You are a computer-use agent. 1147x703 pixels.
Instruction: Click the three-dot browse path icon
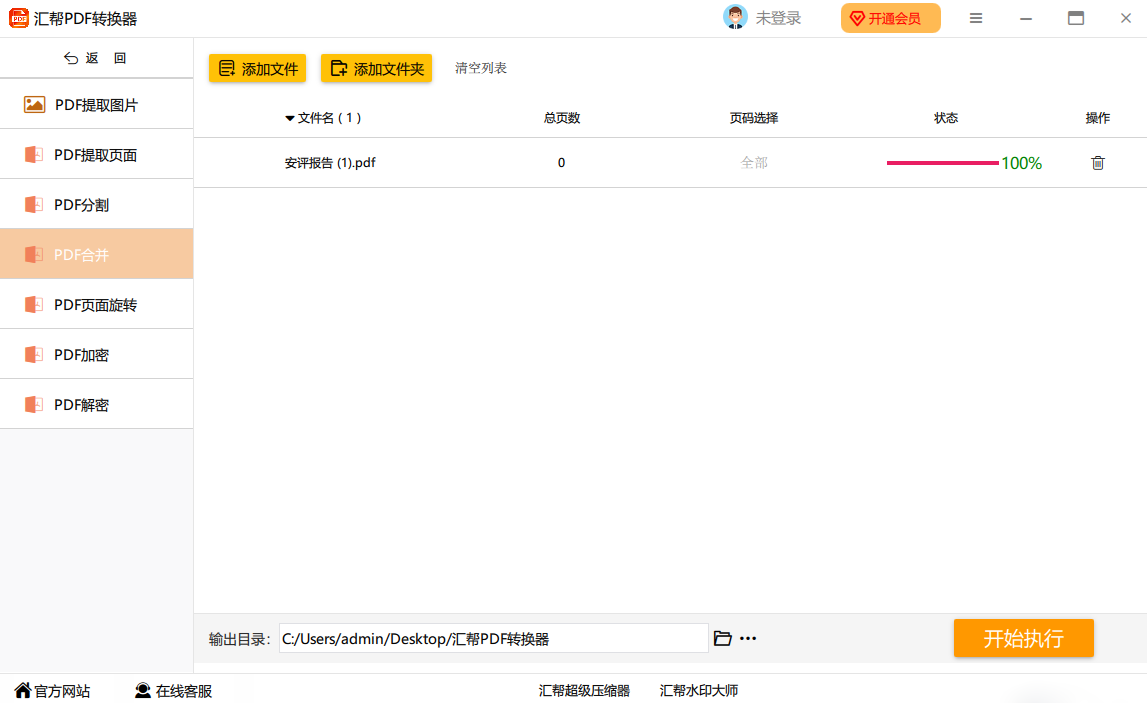click(748, 638)
